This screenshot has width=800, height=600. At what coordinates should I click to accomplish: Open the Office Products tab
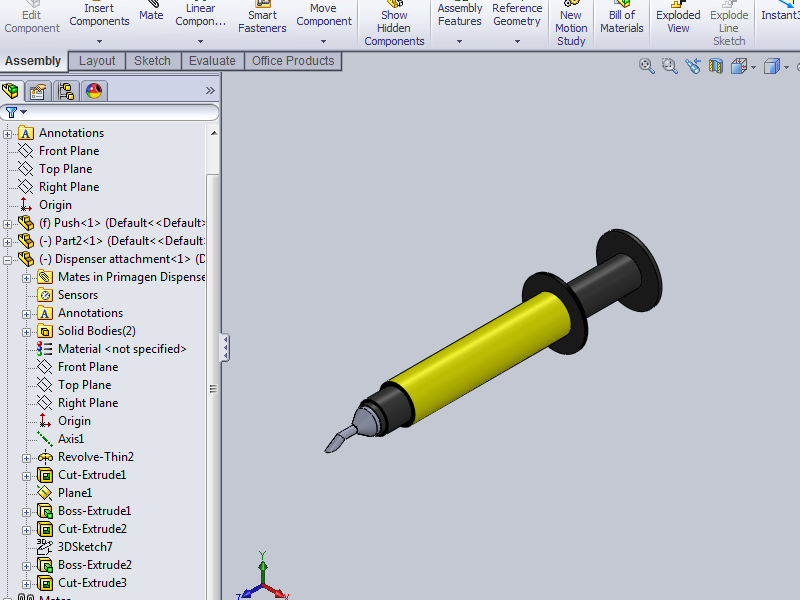293,61
